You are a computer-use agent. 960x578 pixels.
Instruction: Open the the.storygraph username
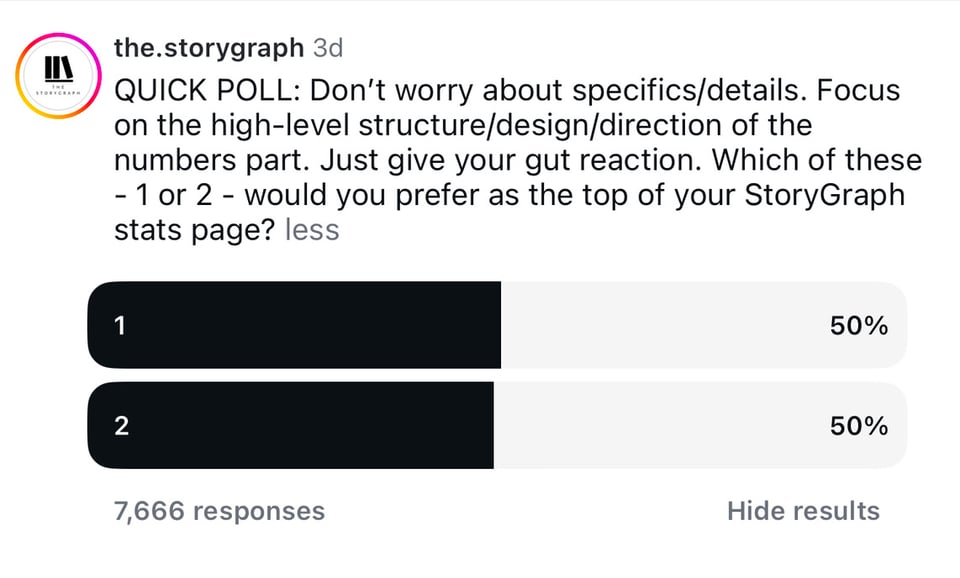point(208,47)
